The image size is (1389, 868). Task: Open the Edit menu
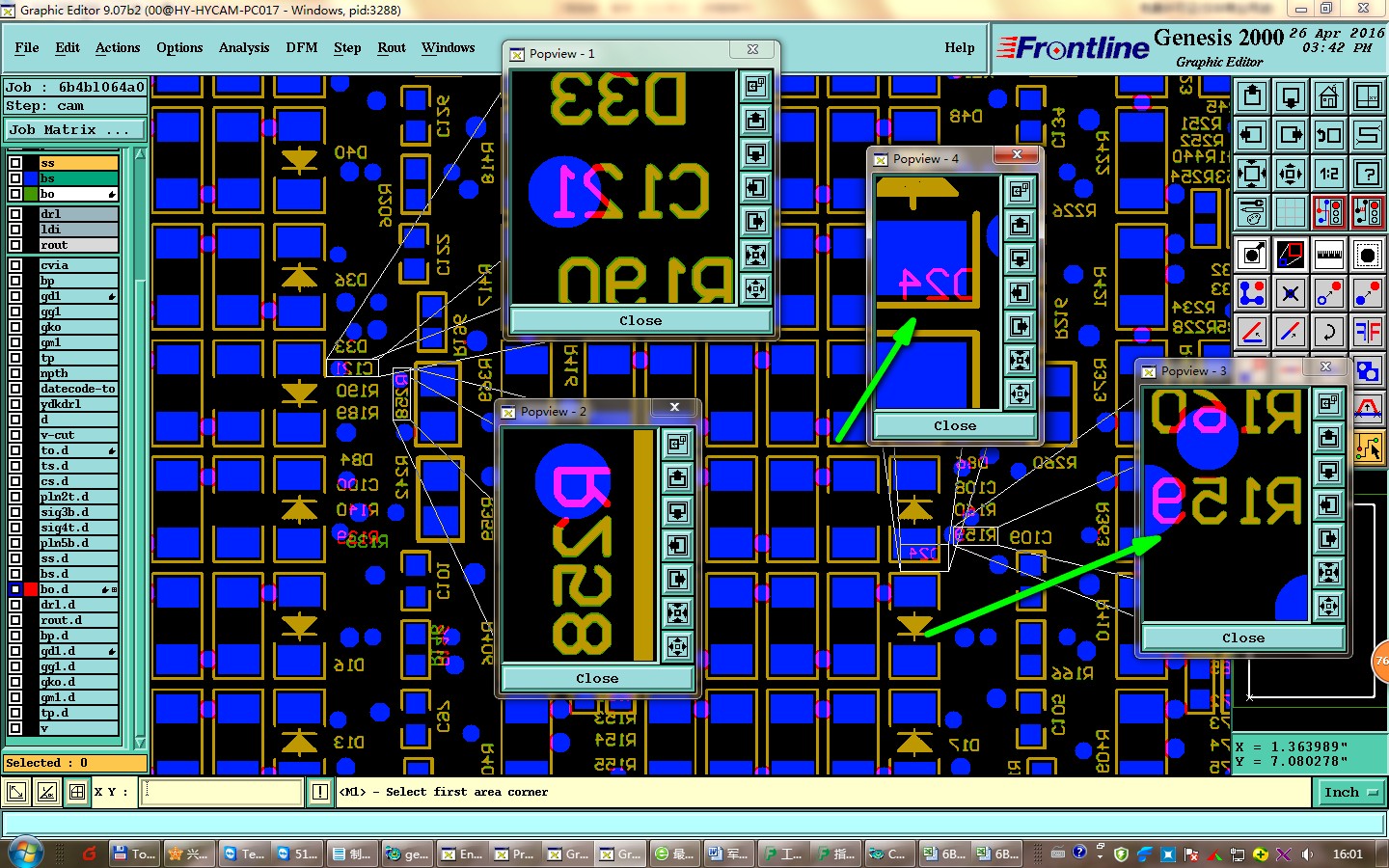tap(68, 47)
